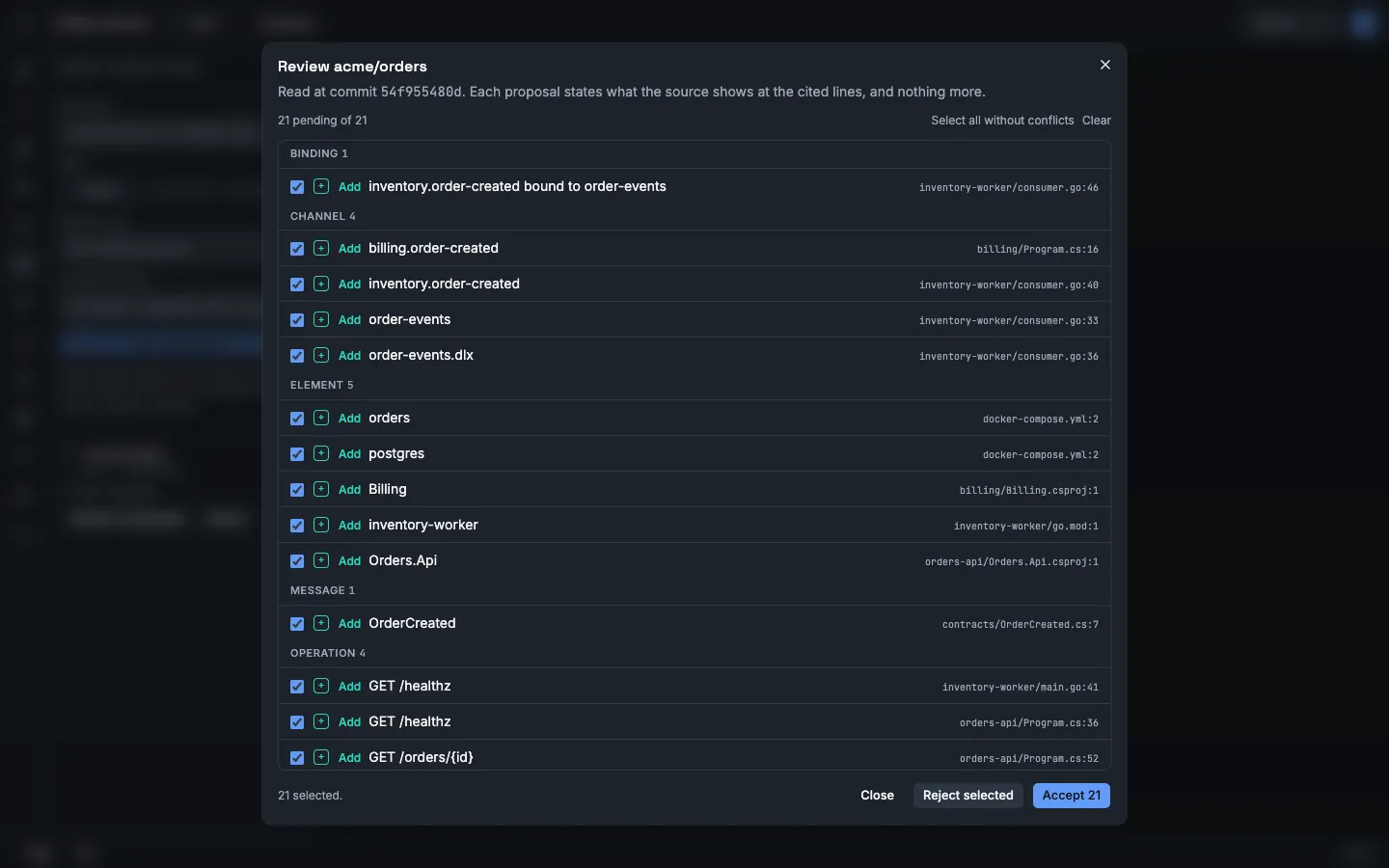Accept all 21 proposals
The image size is (1389, 868).
point(1072,796)
